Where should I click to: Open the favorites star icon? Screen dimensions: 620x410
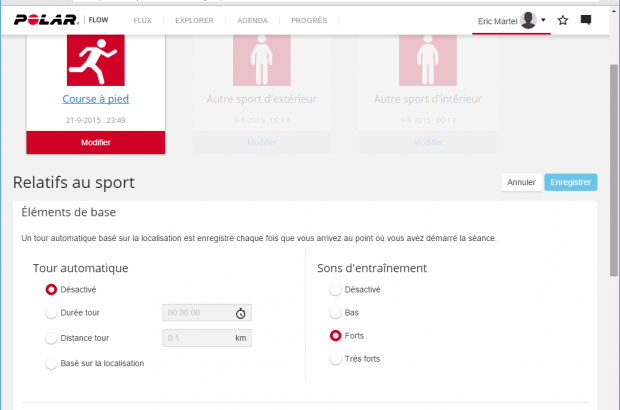563,20
